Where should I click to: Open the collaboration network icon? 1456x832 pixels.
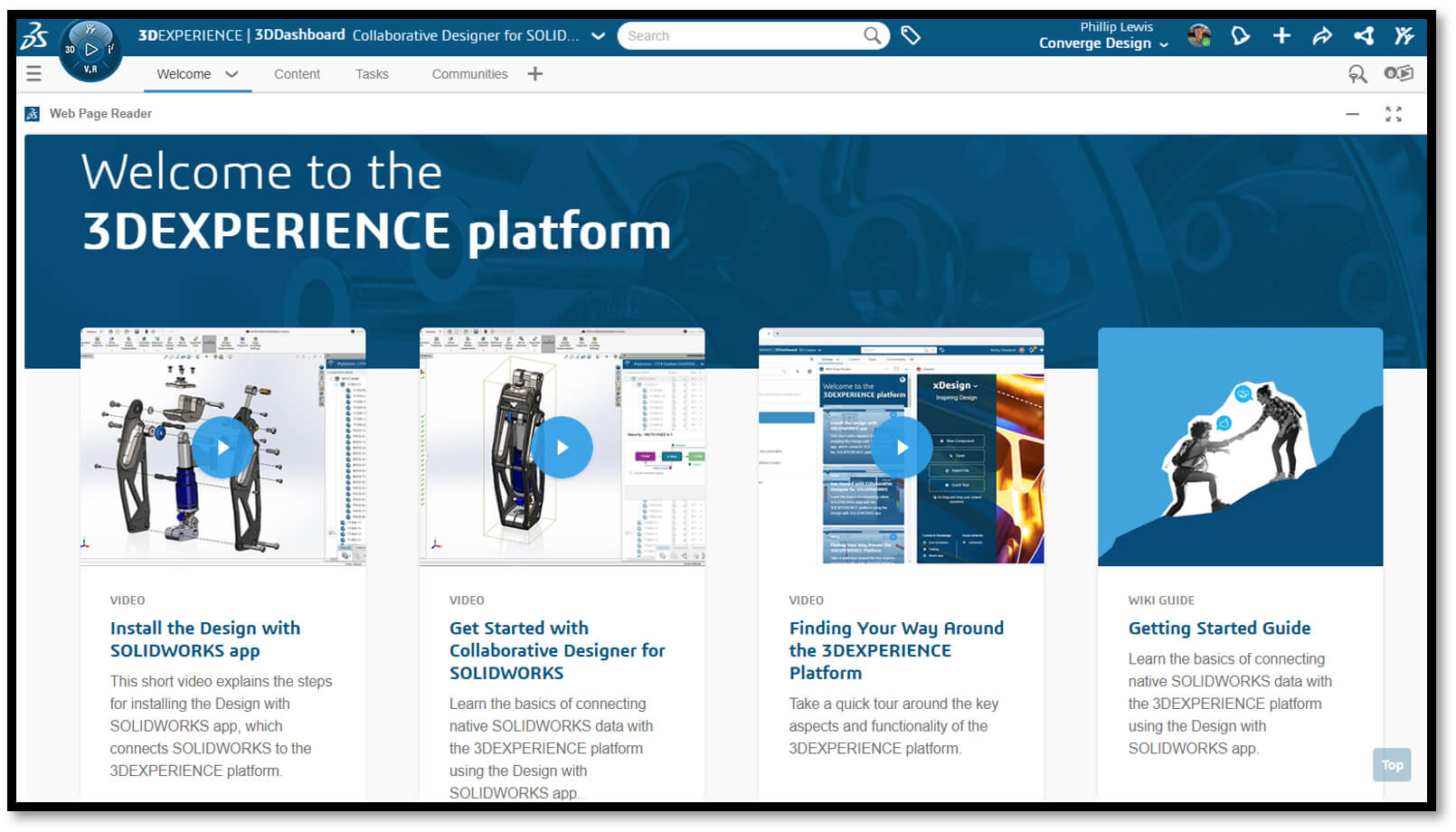[1364, 36]
